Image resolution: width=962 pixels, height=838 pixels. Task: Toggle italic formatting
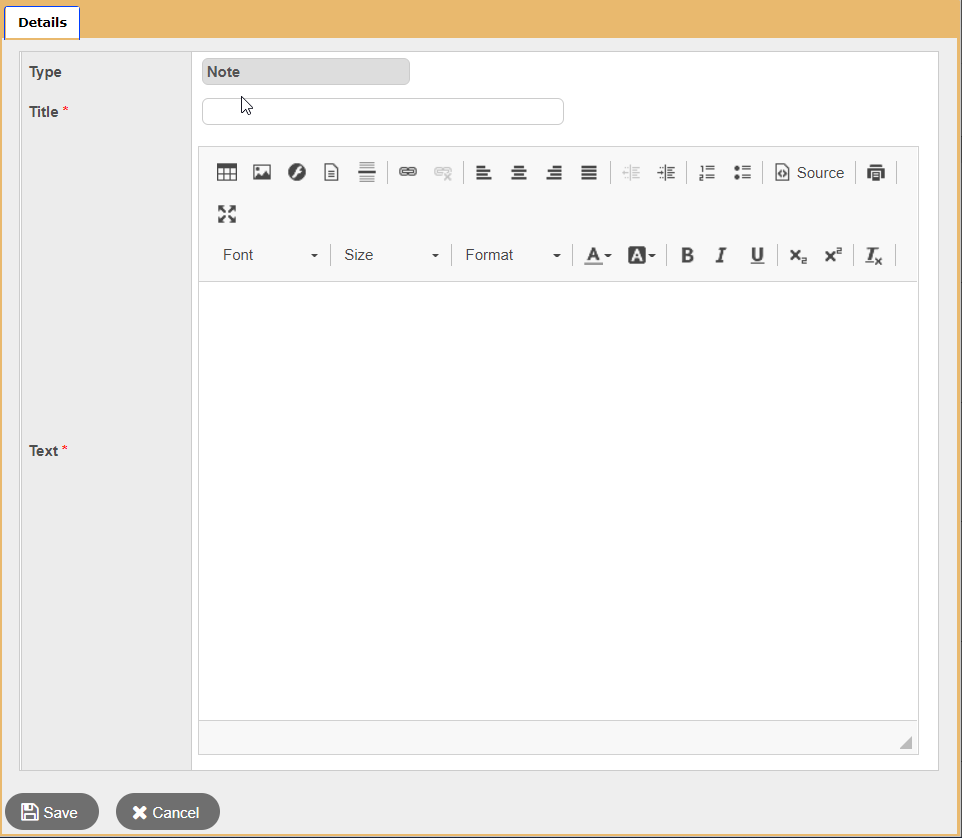coord(721,255)
